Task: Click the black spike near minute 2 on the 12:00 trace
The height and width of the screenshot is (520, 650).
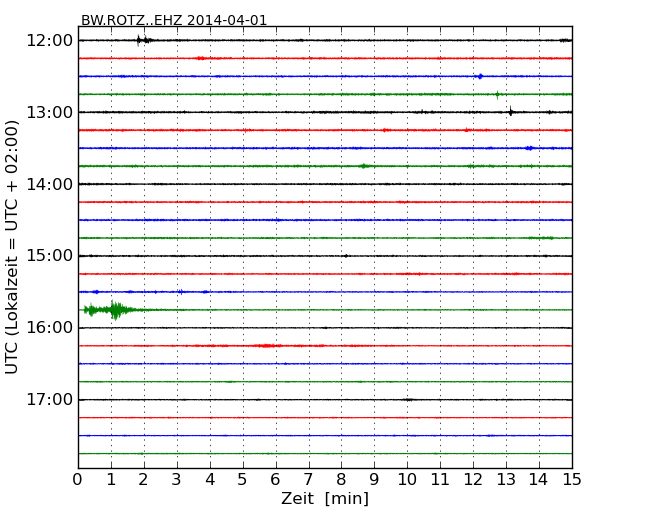Action: (143, 40)
